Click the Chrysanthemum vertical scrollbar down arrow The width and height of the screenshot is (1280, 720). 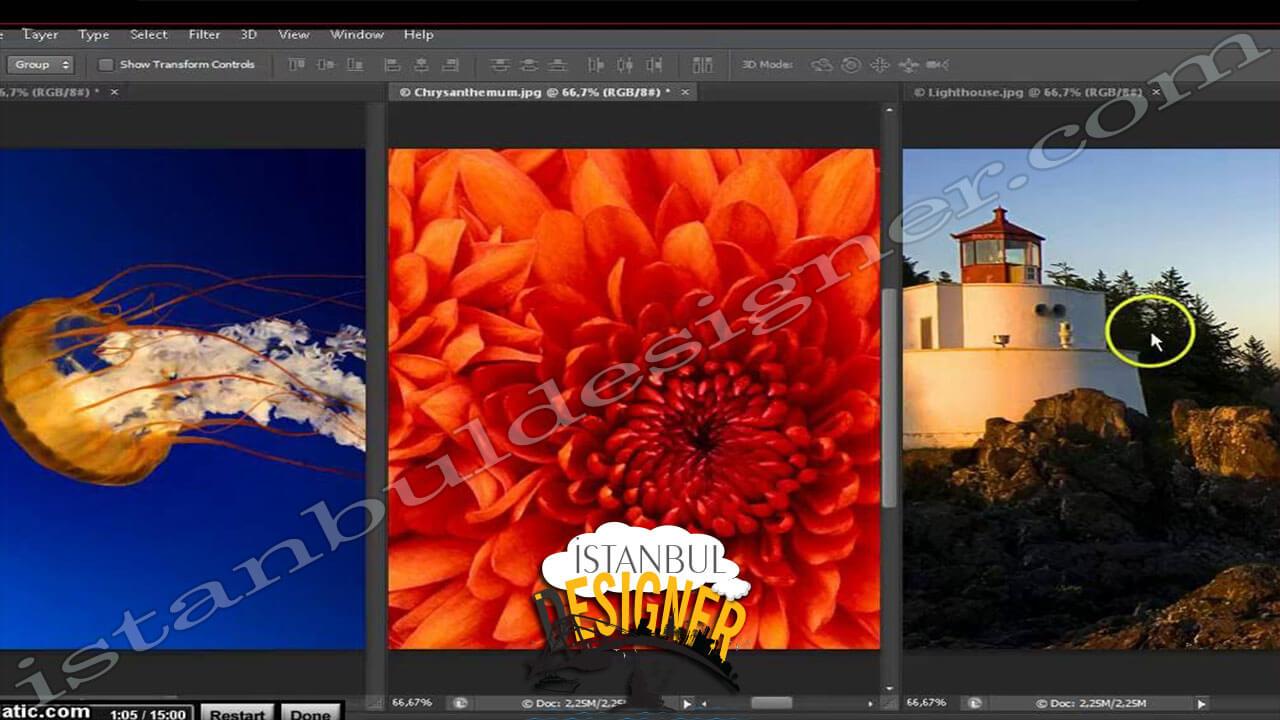point(889,688)
